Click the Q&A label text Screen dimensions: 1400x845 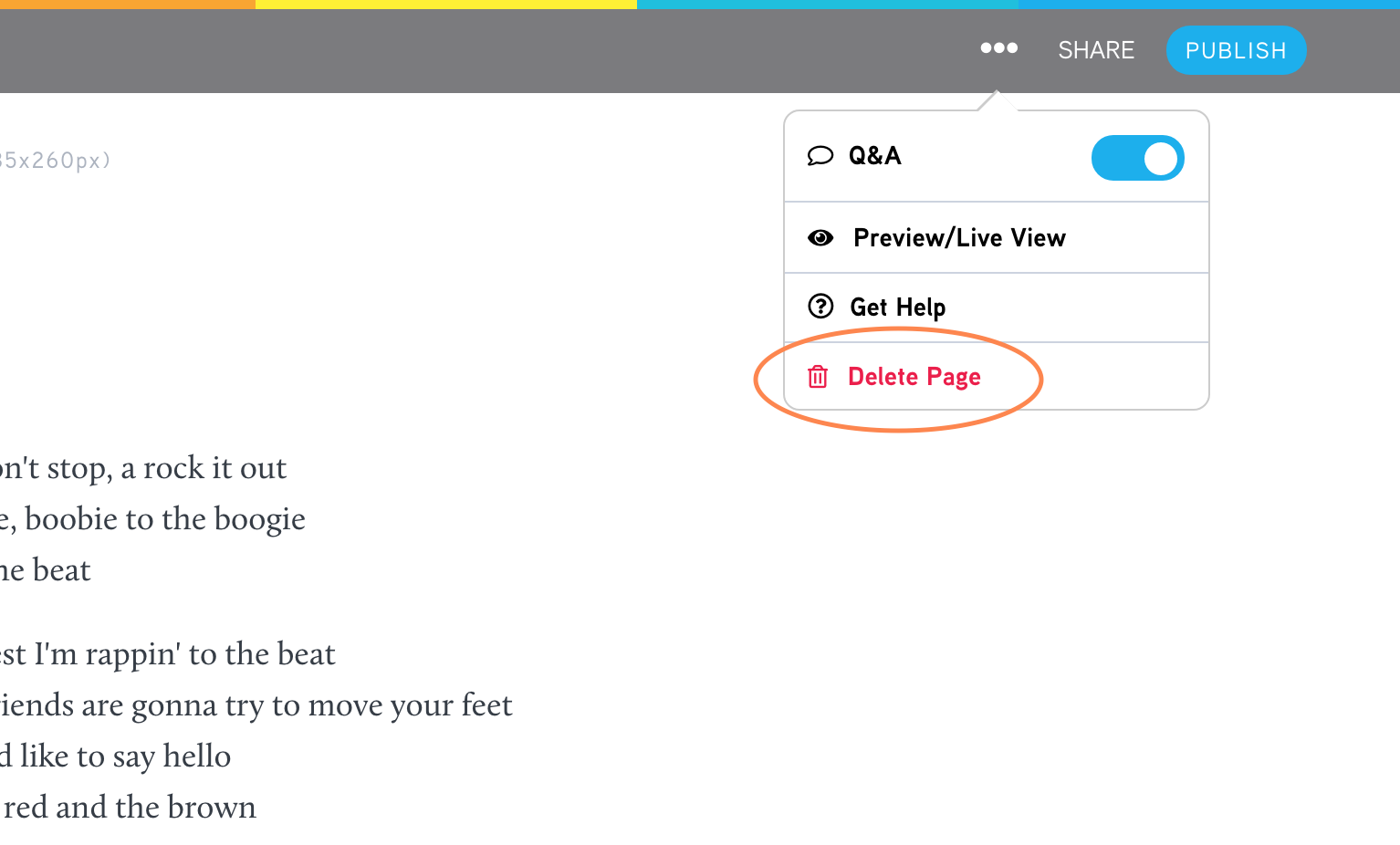(874, 156)
